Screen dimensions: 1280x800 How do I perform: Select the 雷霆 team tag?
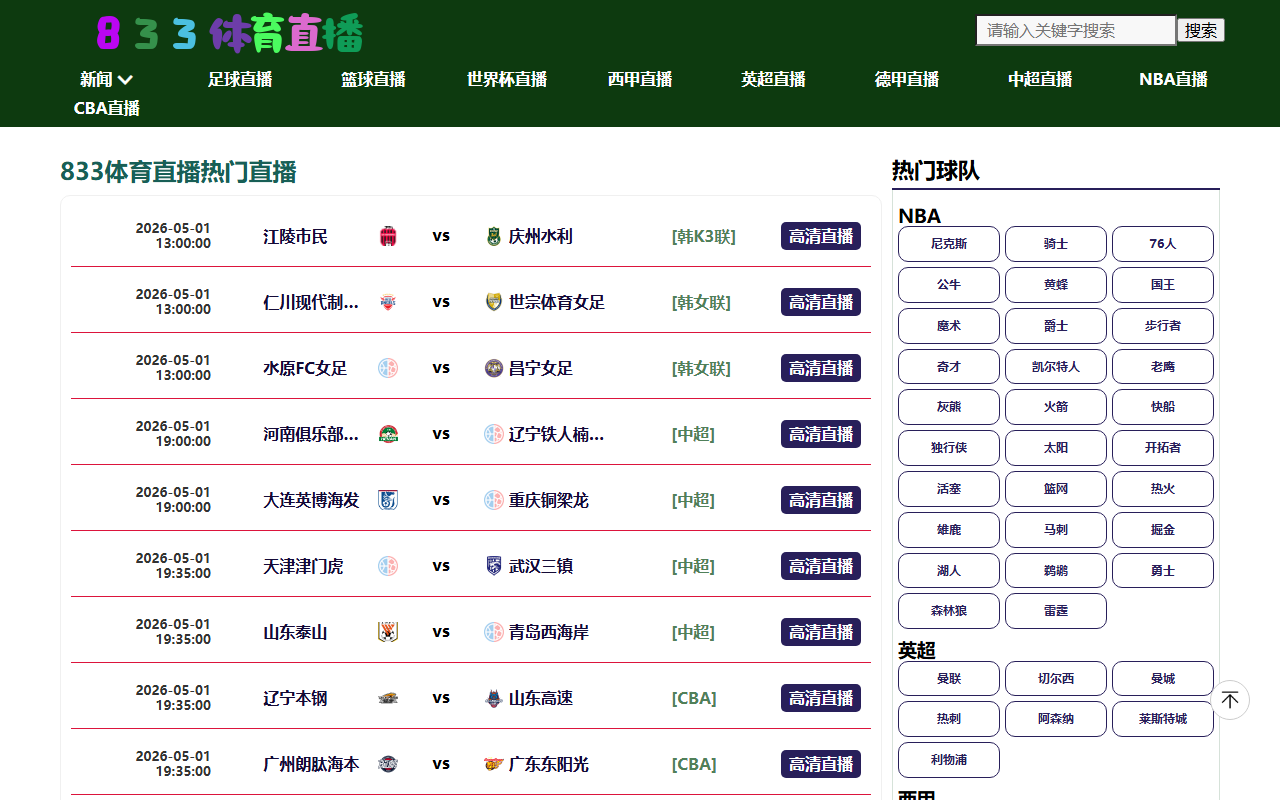pyautogui.click(x=1056, y=611)
